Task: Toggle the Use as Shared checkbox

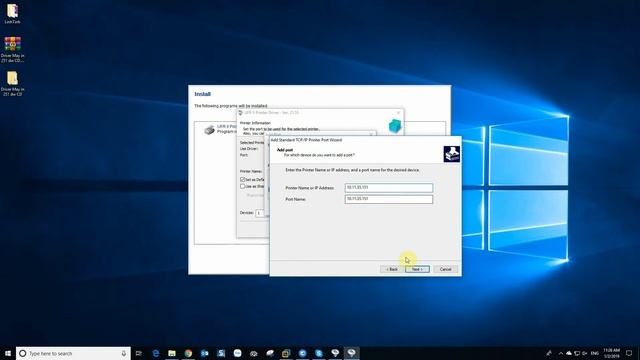Action: click(242, 186)
